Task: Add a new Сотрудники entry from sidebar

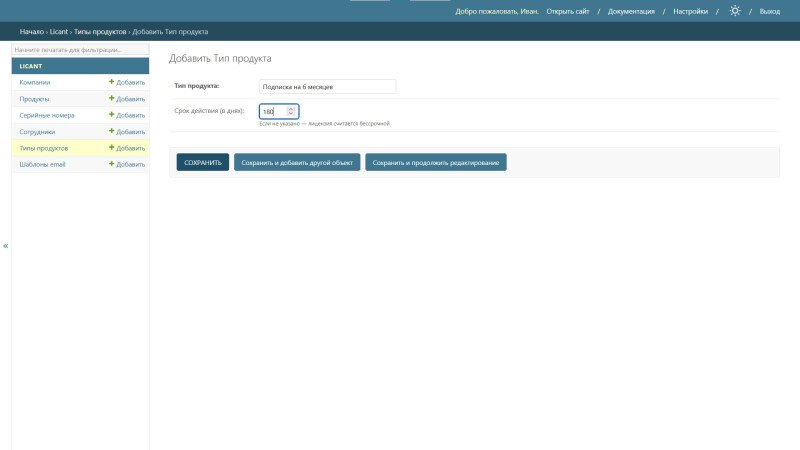Action: point(127,131)
